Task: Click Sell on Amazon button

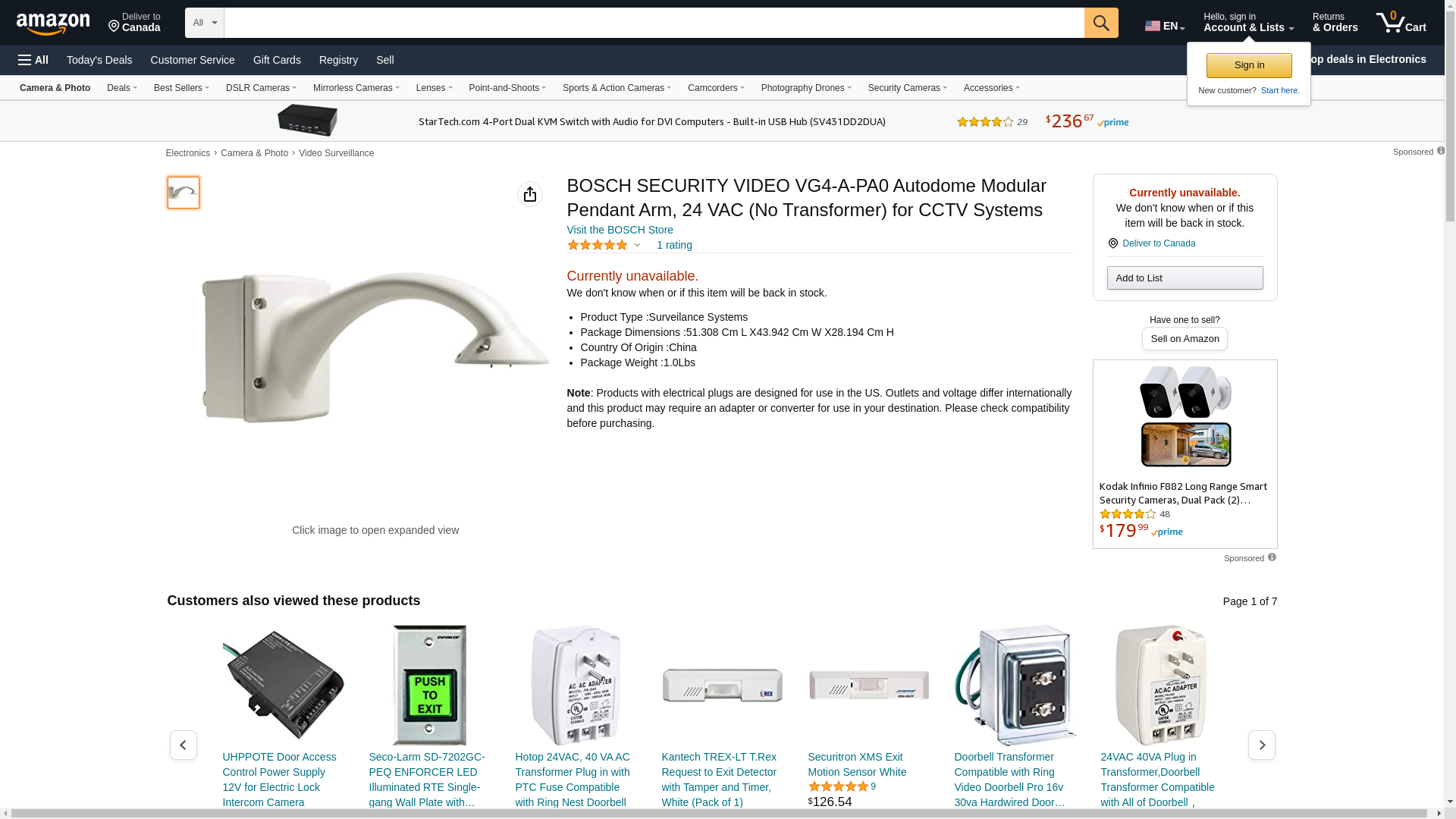Action: click(x=1185, y=339)
